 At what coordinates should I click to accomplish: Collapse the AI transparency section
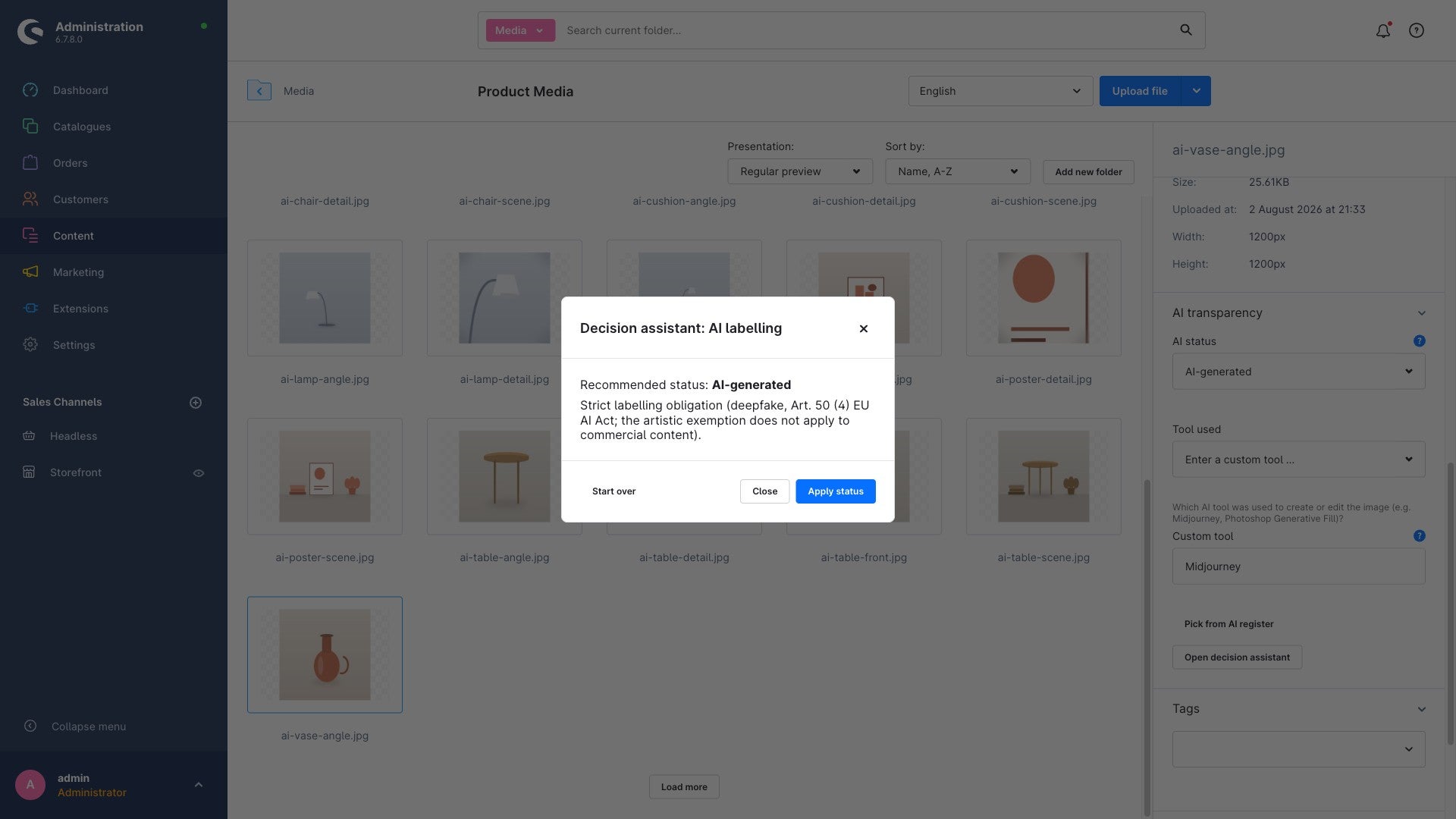[x=1422, y=313]
